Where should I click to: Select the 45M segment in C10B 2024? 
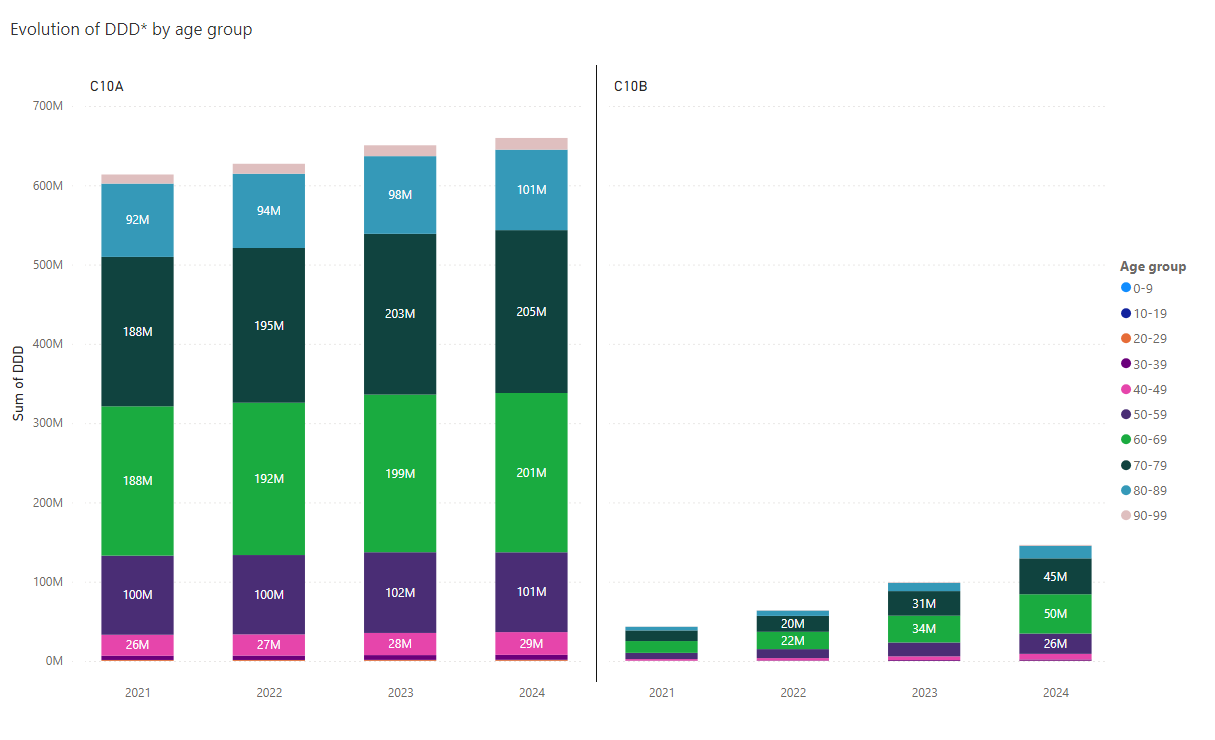coord(1055,576)
